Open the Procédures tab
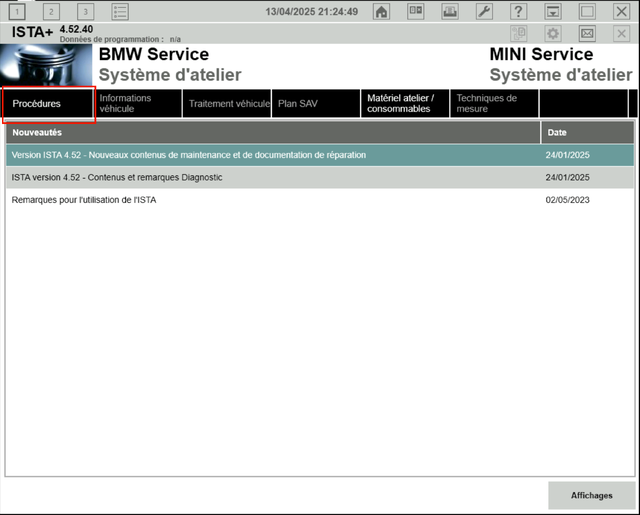Viewport: 640px width, 515px height. click(x=48, y=104)
